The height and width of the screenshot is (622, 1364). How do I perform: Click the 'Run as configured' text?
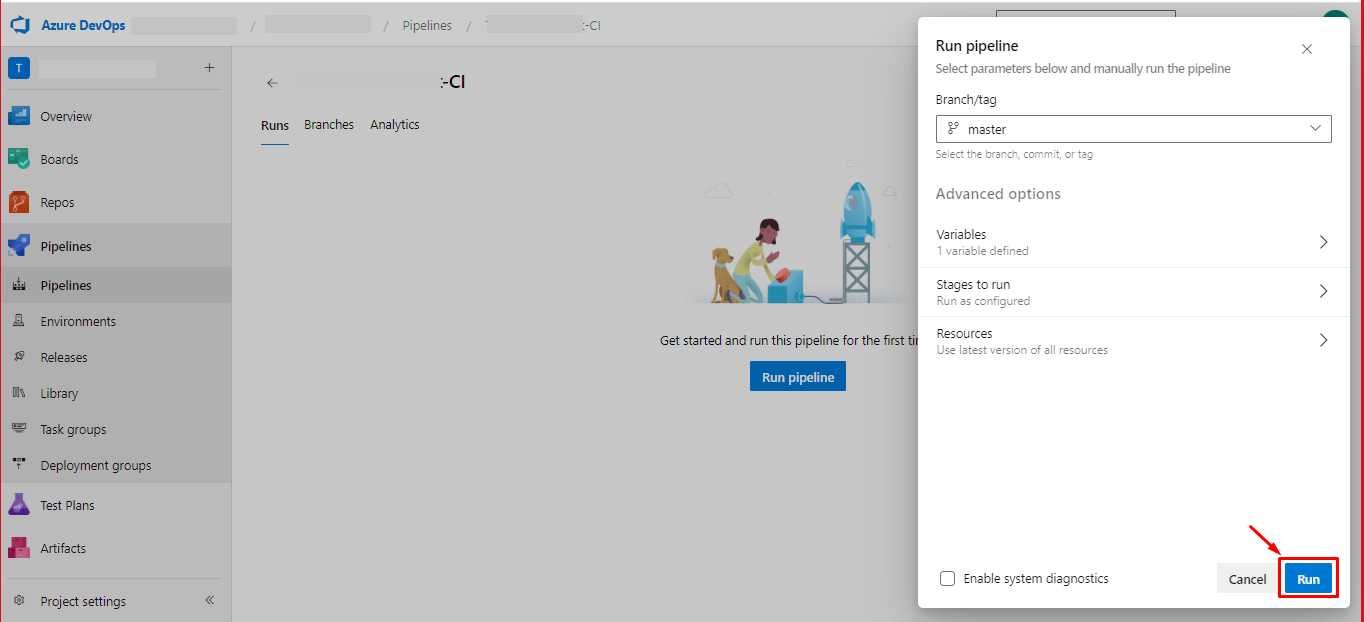983,301
